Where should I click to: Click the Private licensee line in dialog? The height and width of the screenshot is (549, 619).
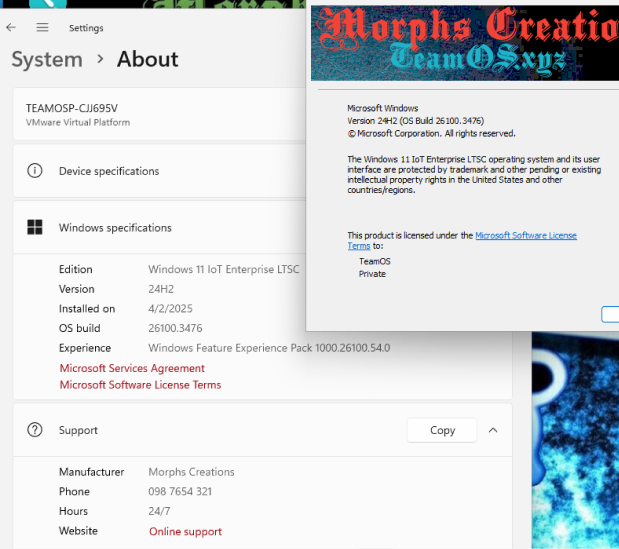point(372,274)
